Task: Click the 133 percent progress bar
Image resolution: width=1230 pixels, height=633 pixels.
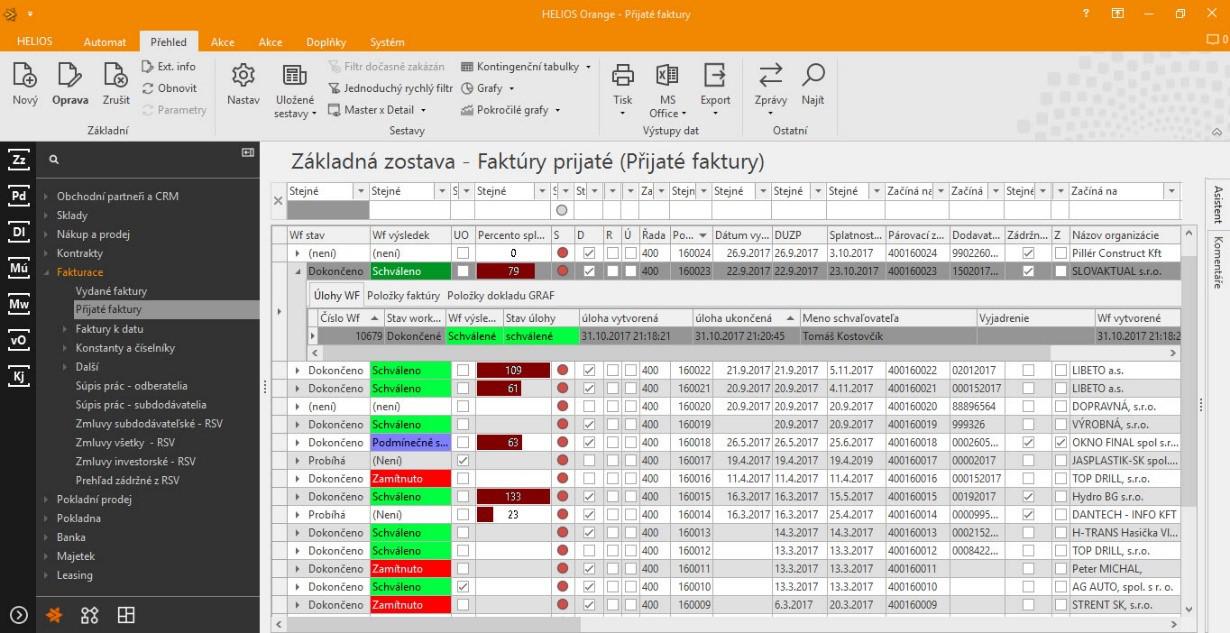Action: (513, 497)
